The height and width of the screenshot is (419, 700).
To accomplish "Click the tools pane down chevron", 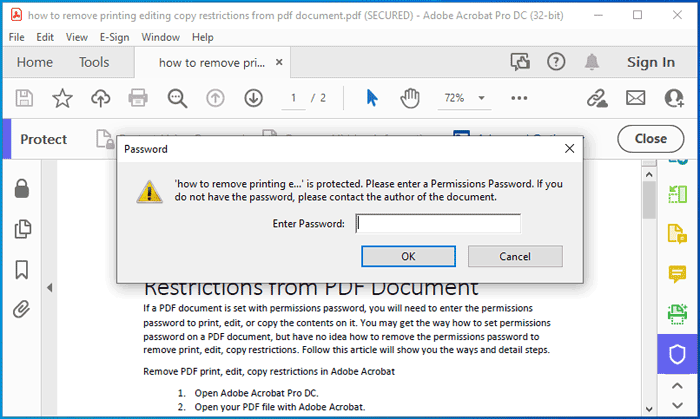I will coord(677,405).
